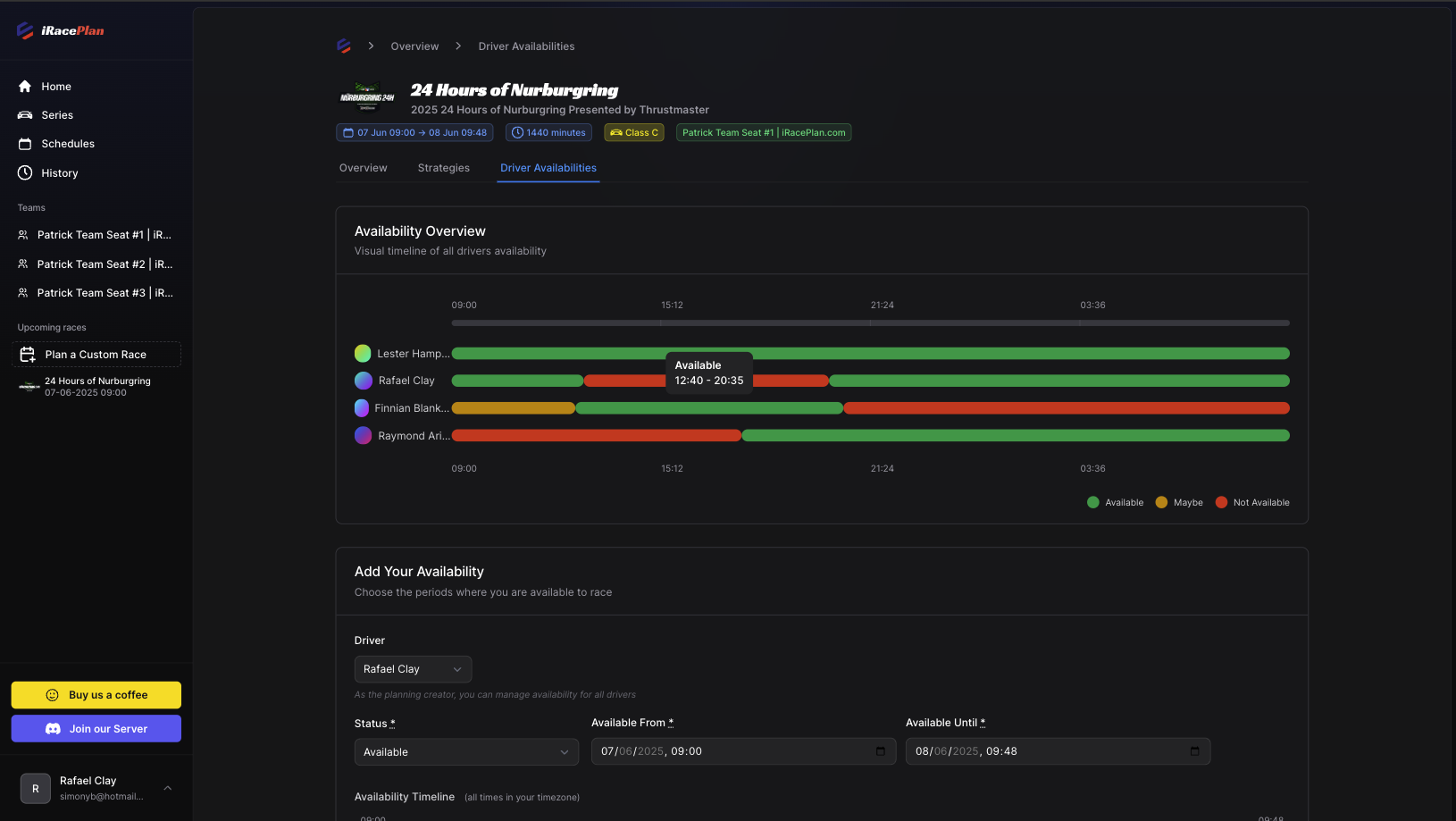Open the Status dropdown set to Available
This screenshot has width=1456, height=821.
tap(466, 751)
